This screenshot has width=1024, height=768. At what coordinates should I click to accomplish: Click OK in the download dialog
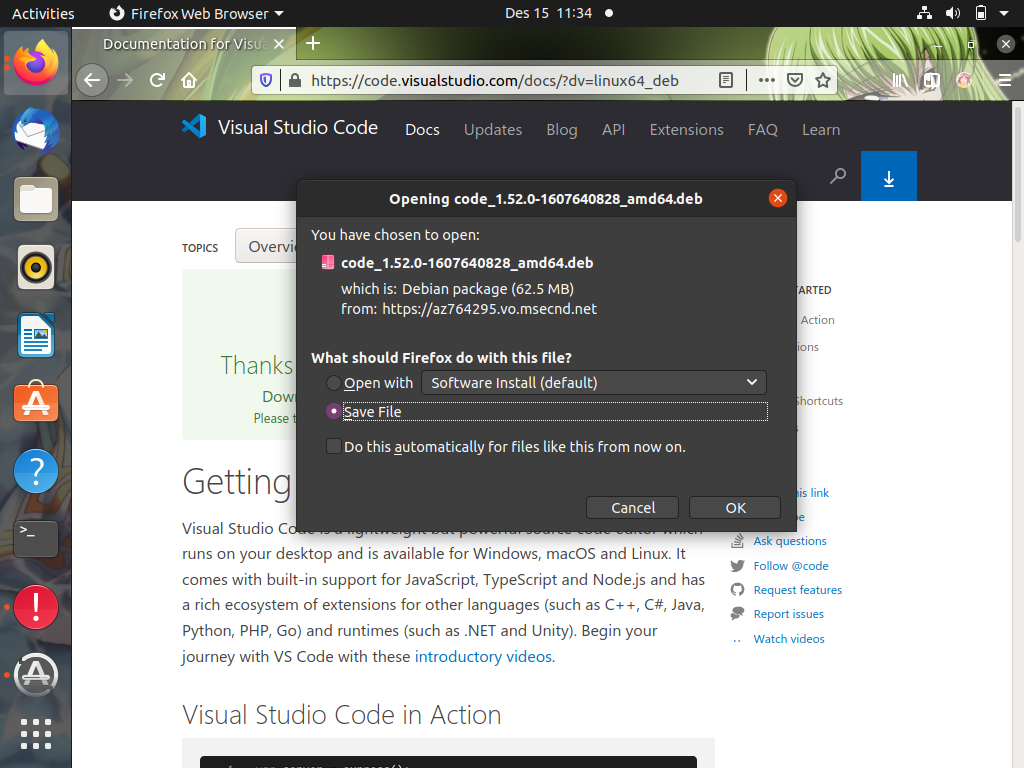pos(735,507)
